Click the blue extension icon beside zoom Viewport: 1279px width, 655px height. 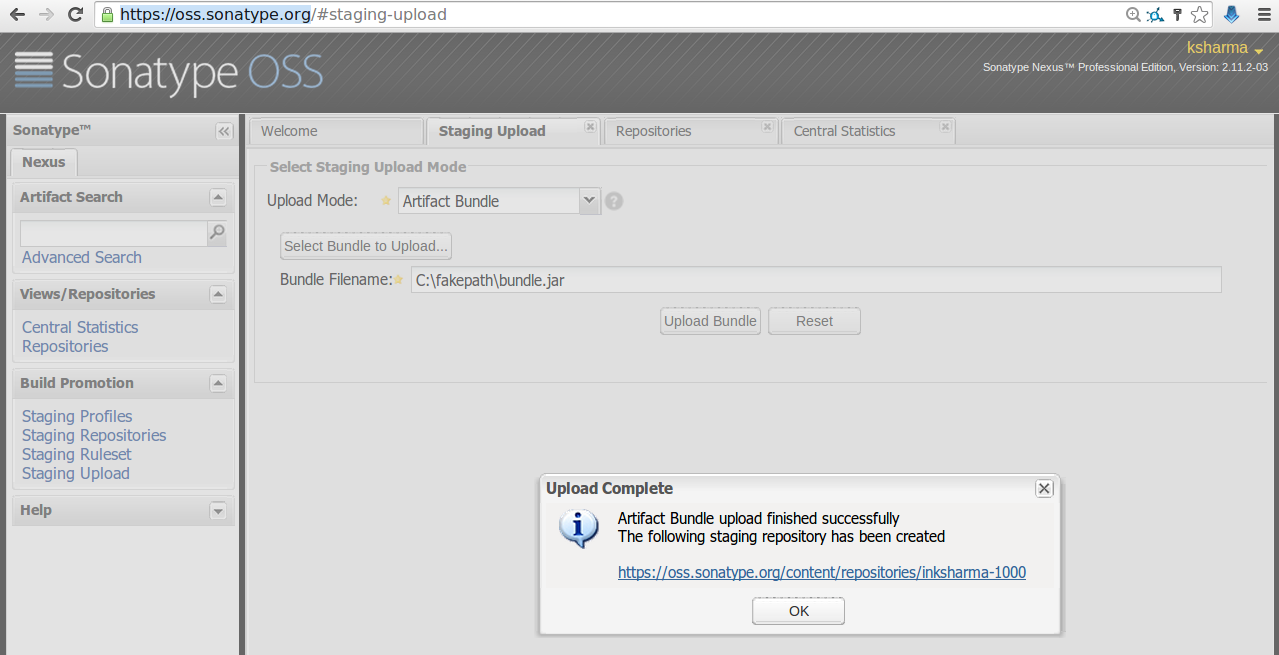[x=1156, y=15]
